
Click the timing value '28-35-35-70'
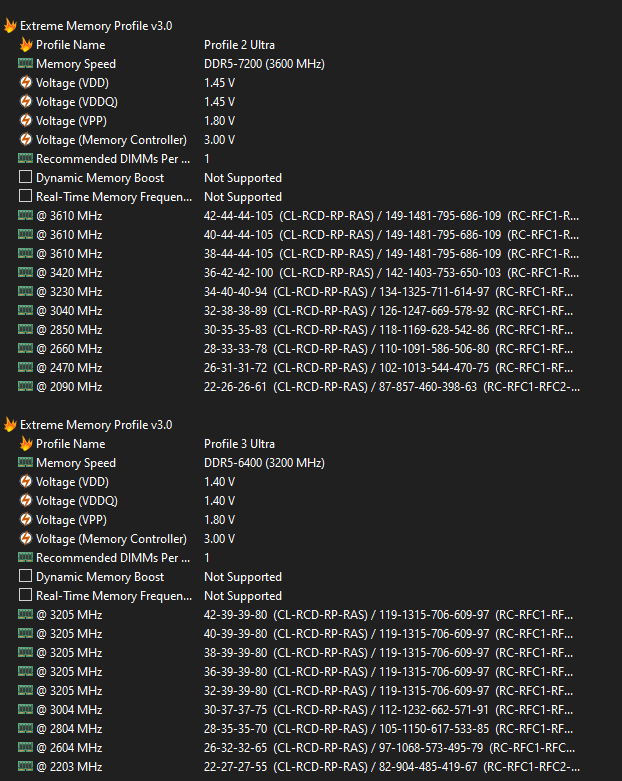(236, 728)
